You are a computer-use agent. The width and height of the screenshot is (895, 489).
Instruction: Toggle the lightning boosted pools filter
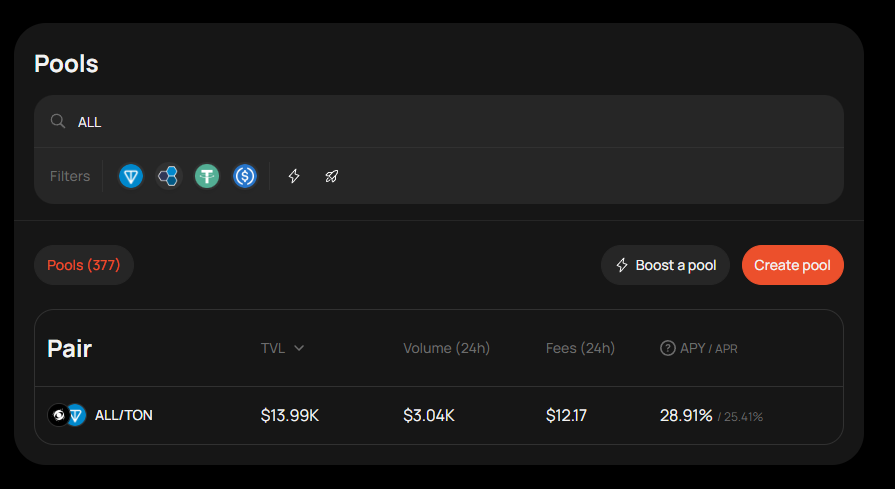tap(294, 176)
